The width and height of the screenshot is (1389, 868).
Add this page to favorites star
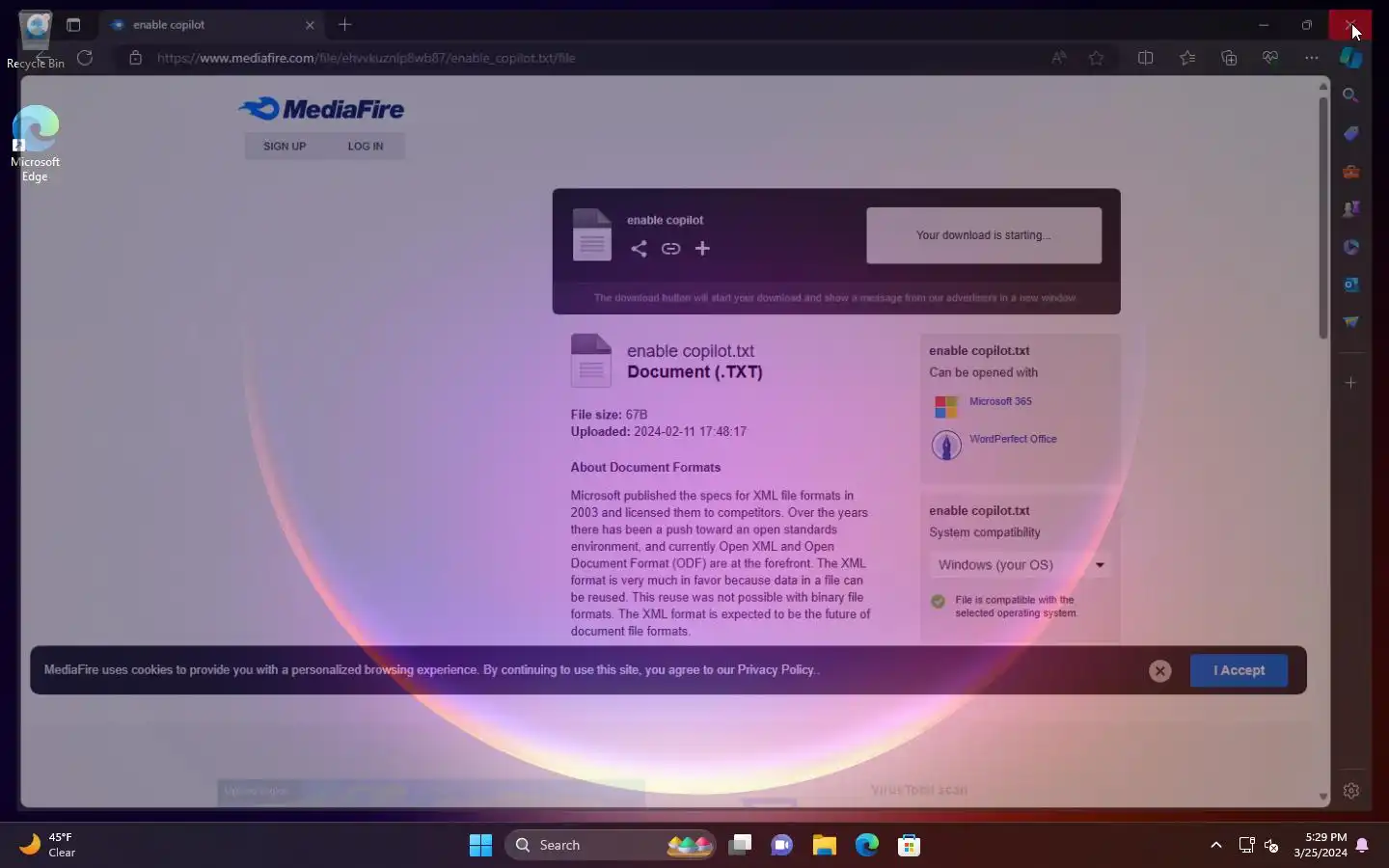[1097, 58]
